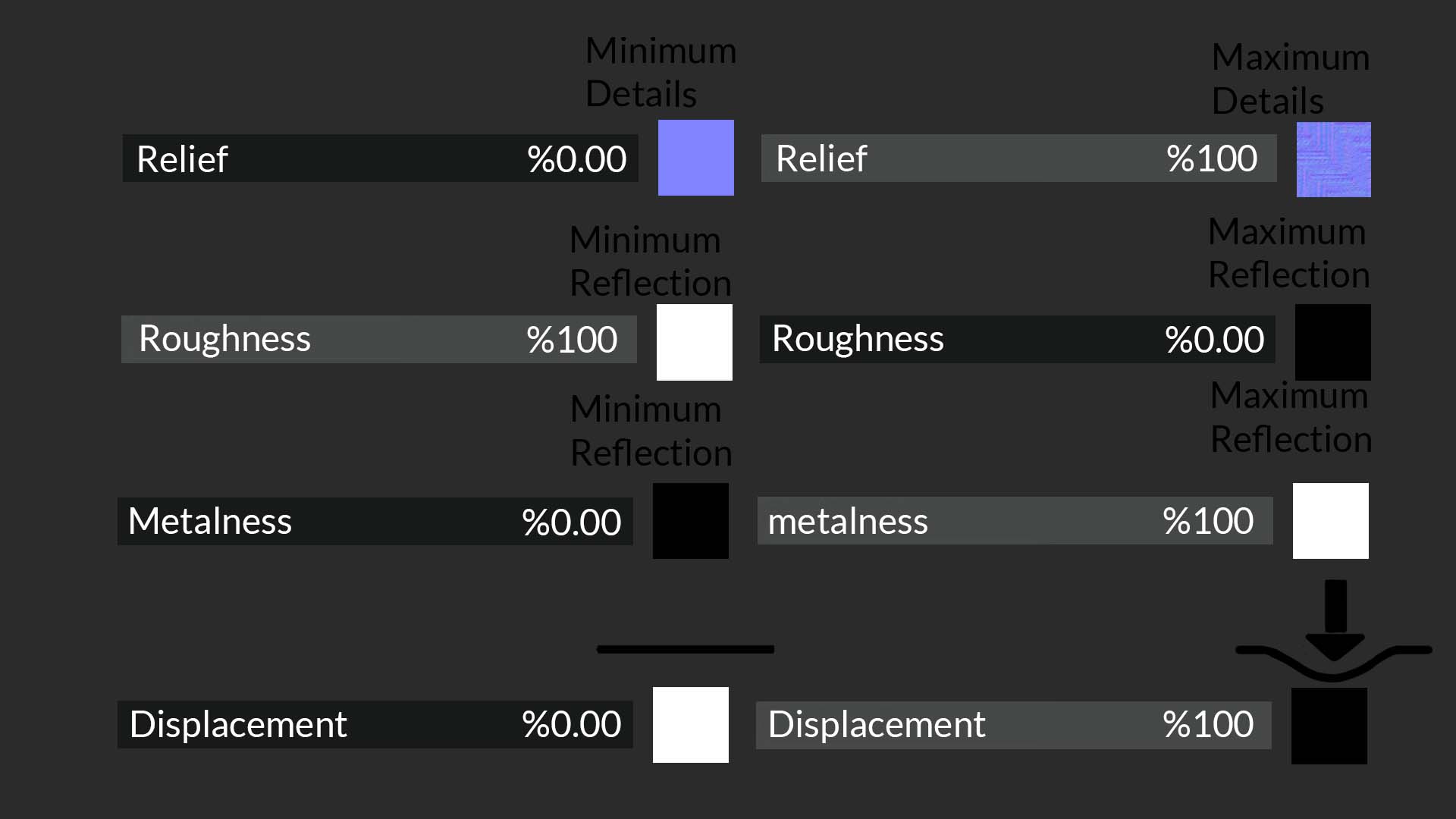The width and height of the screenshot is (1456, 819).
Task: Click the Maximum Details label
Action: 1291,79
